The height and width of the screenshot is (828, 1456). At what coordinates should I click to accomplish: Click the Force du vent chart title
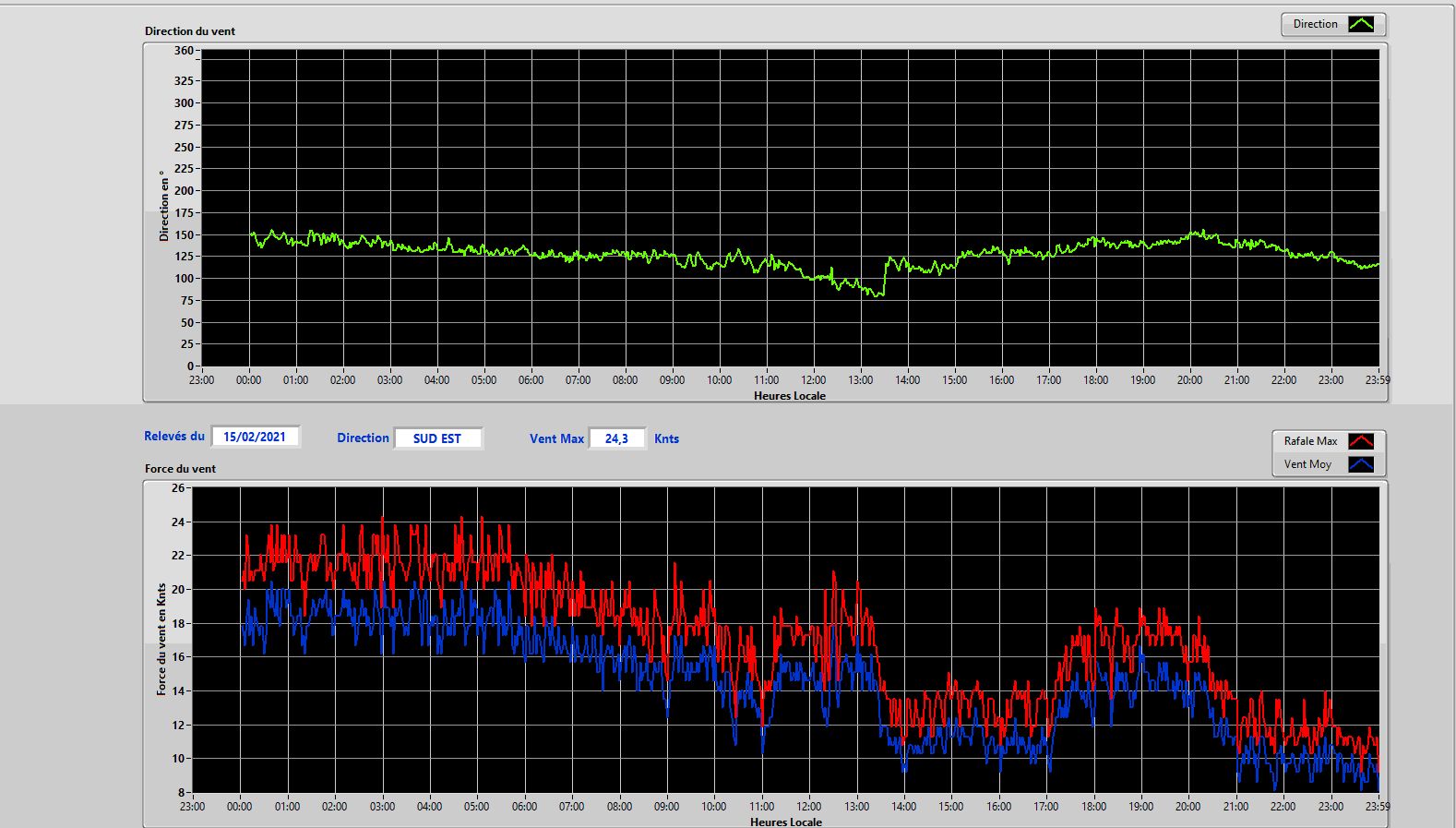180,469
